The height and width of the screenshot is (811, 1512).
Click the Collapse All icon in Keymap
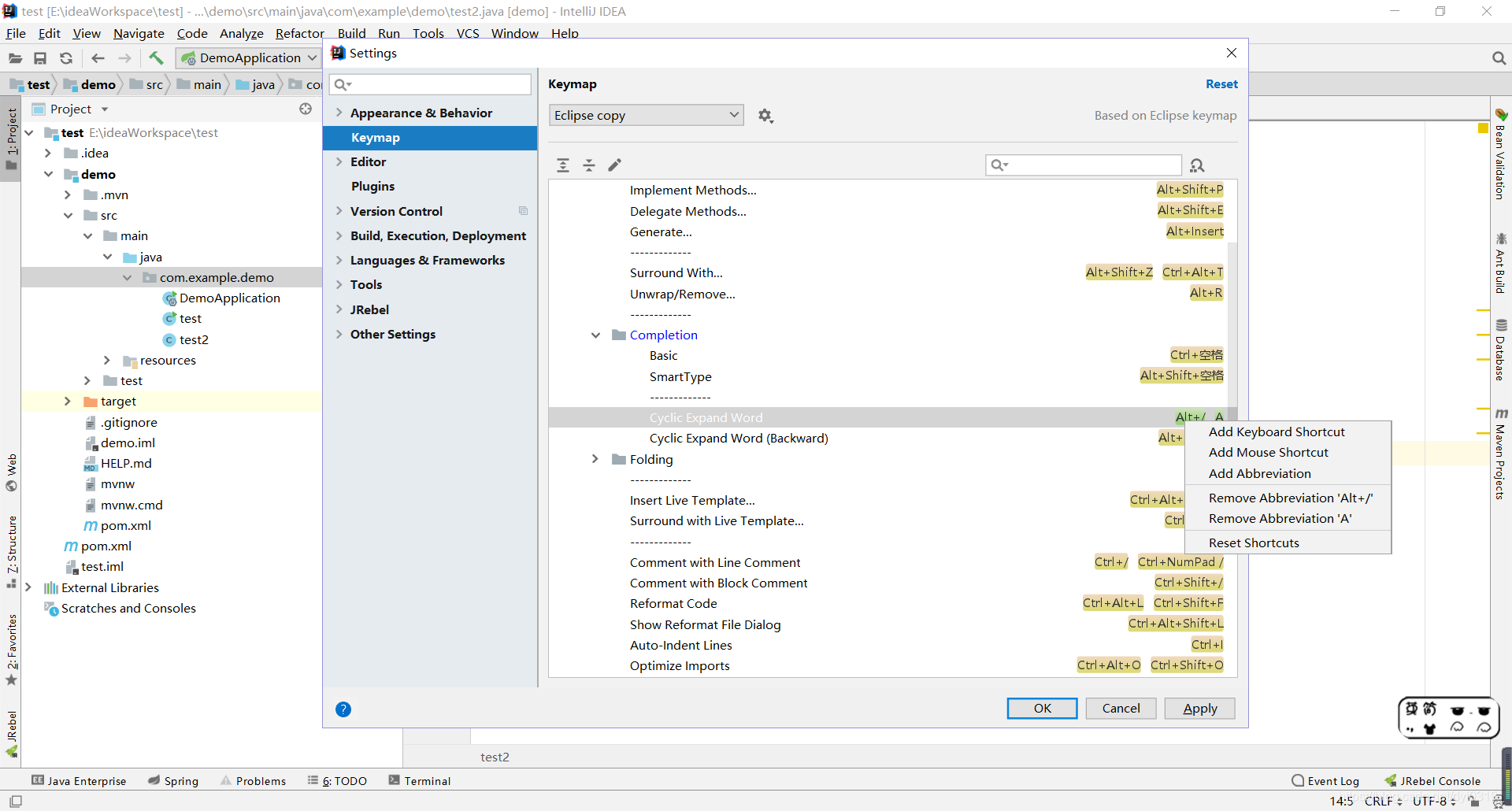coord(589,165)
